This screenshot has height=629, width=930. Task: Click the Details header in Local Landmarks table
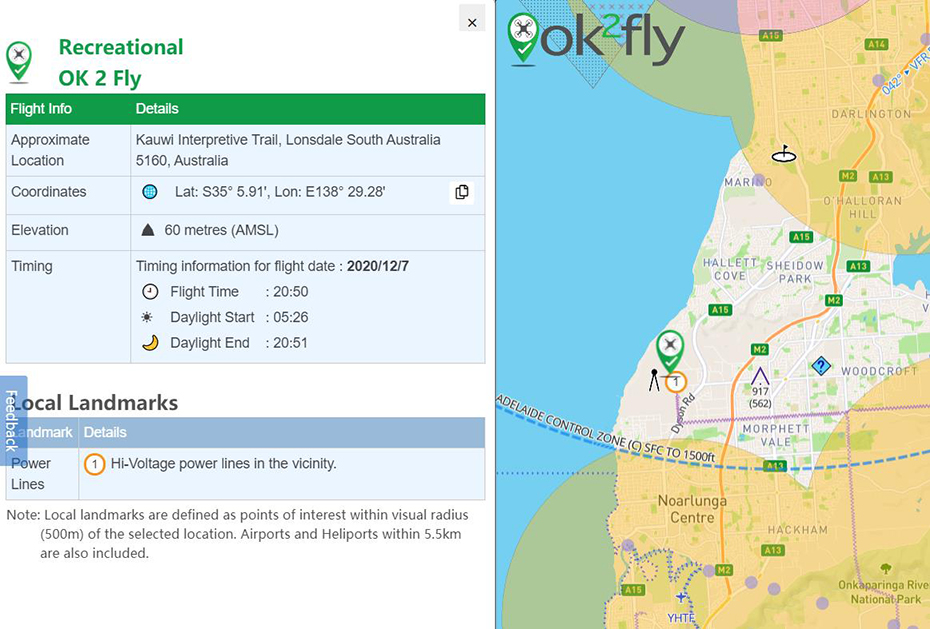click(x=105, y=432)
